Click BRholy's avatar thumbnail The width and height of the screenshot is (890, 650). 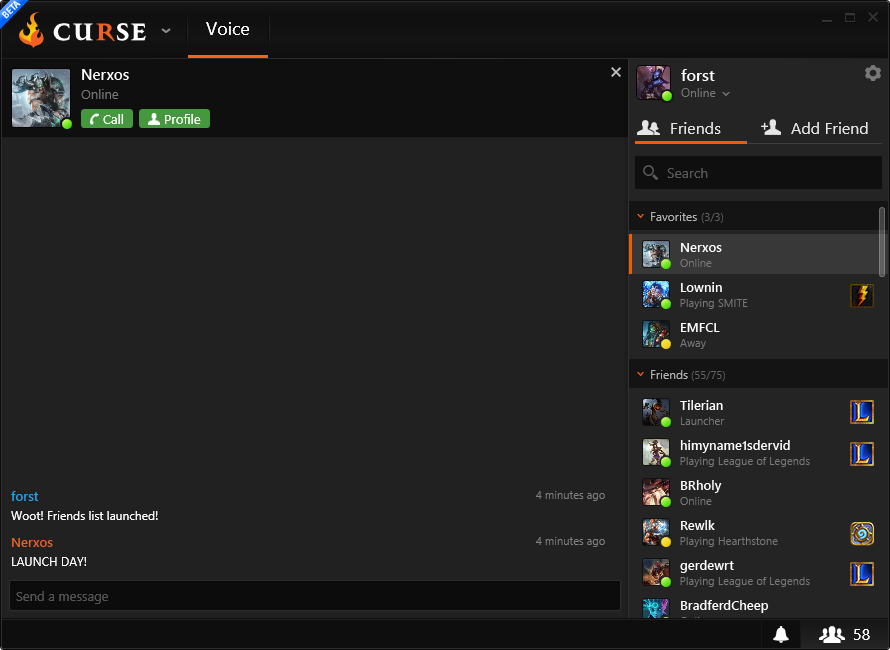click(656, 492)
